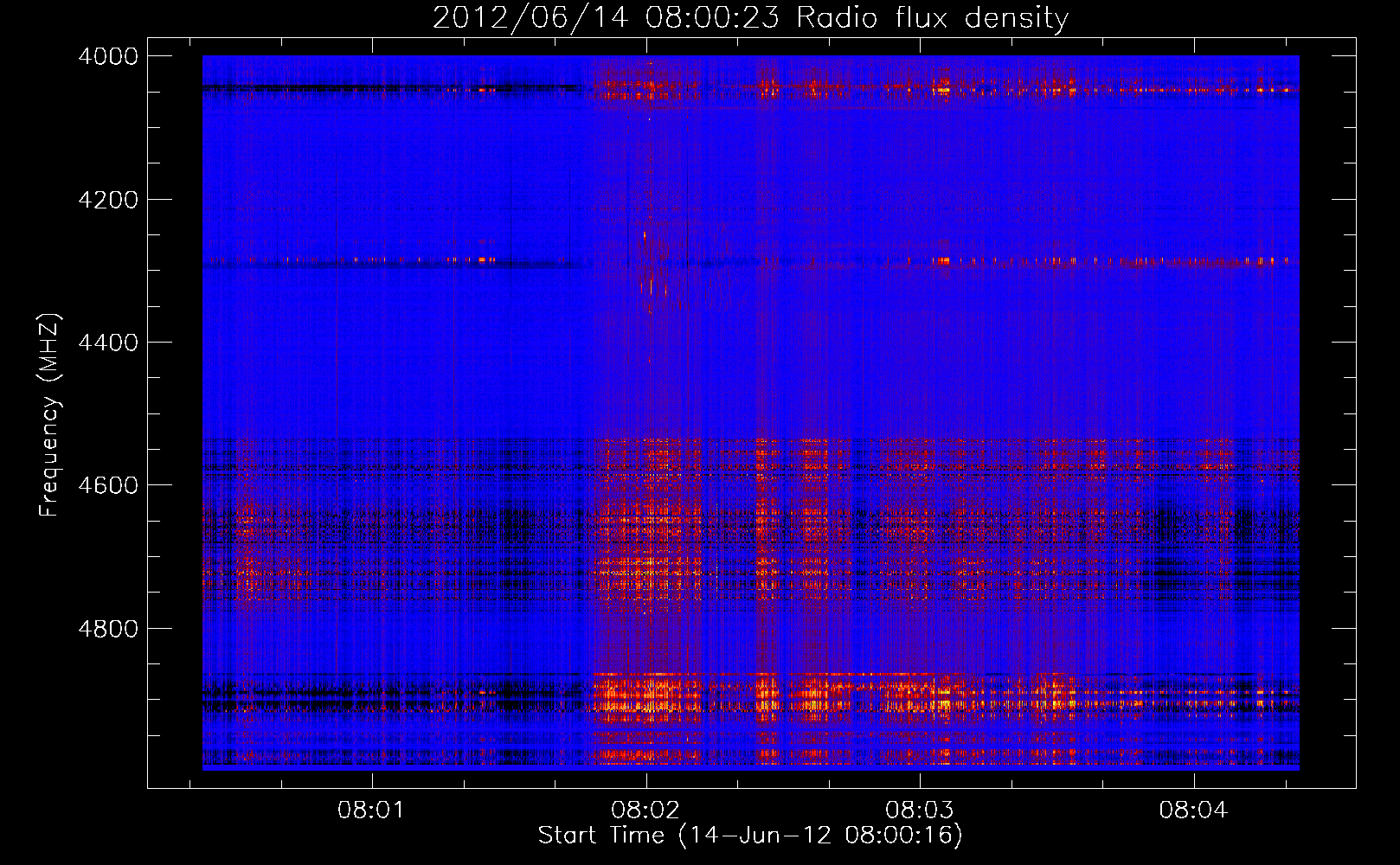Click the 4600 frequency axis label

pos(108,485)
